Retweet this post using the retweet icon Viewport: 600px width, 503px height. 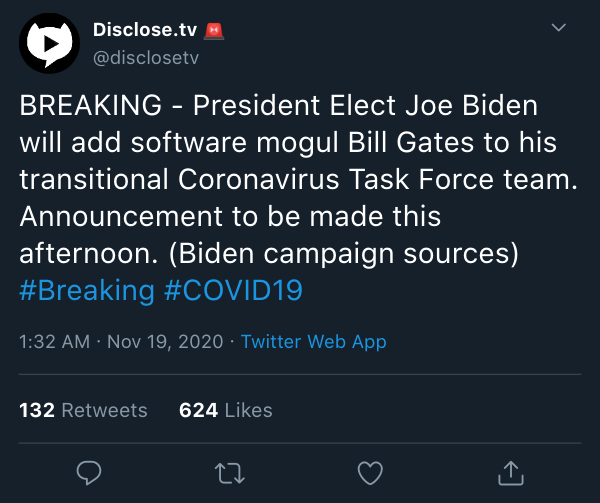(230, 474)
